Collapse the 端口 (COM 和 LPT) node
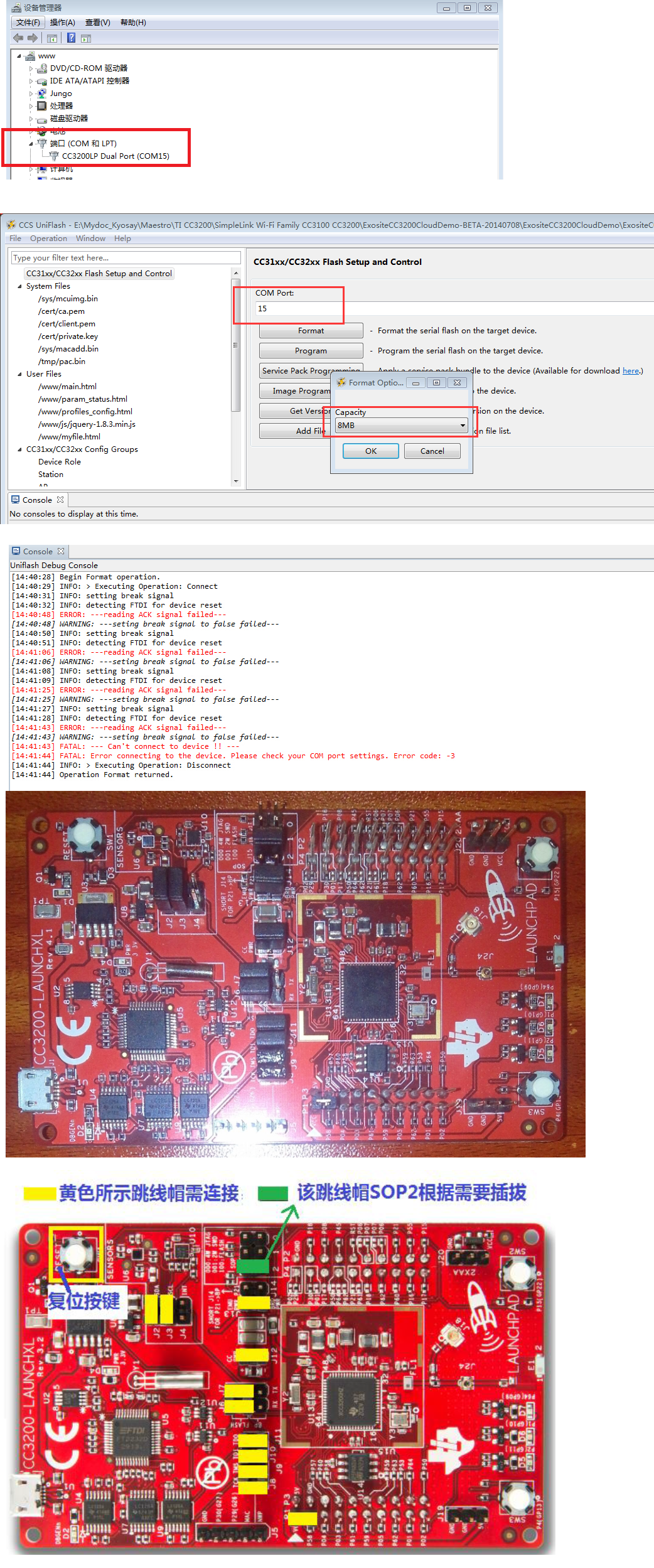This screenshot has width=654, height=1568. tap(31, 144)
